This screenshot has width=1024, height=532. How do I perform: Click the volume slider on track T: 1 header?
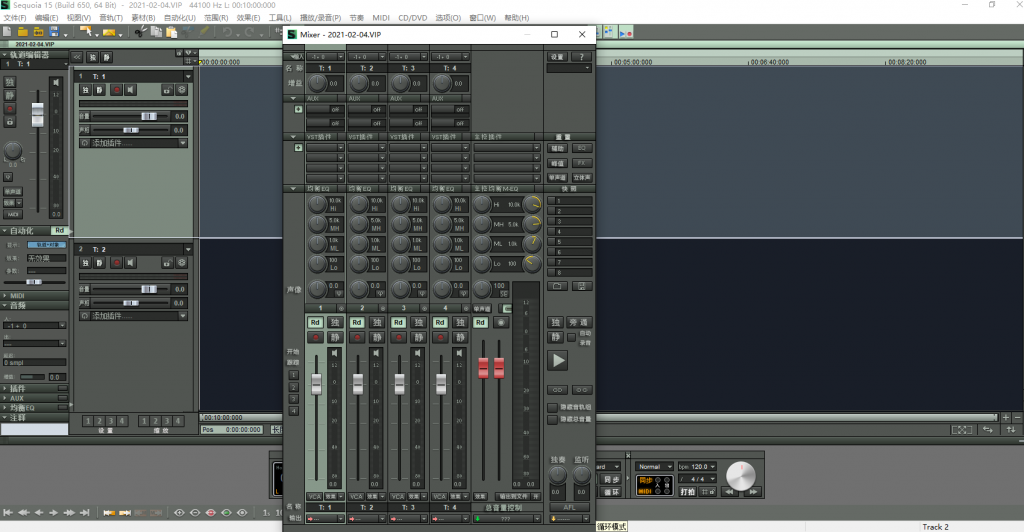[x=149, y=116]
